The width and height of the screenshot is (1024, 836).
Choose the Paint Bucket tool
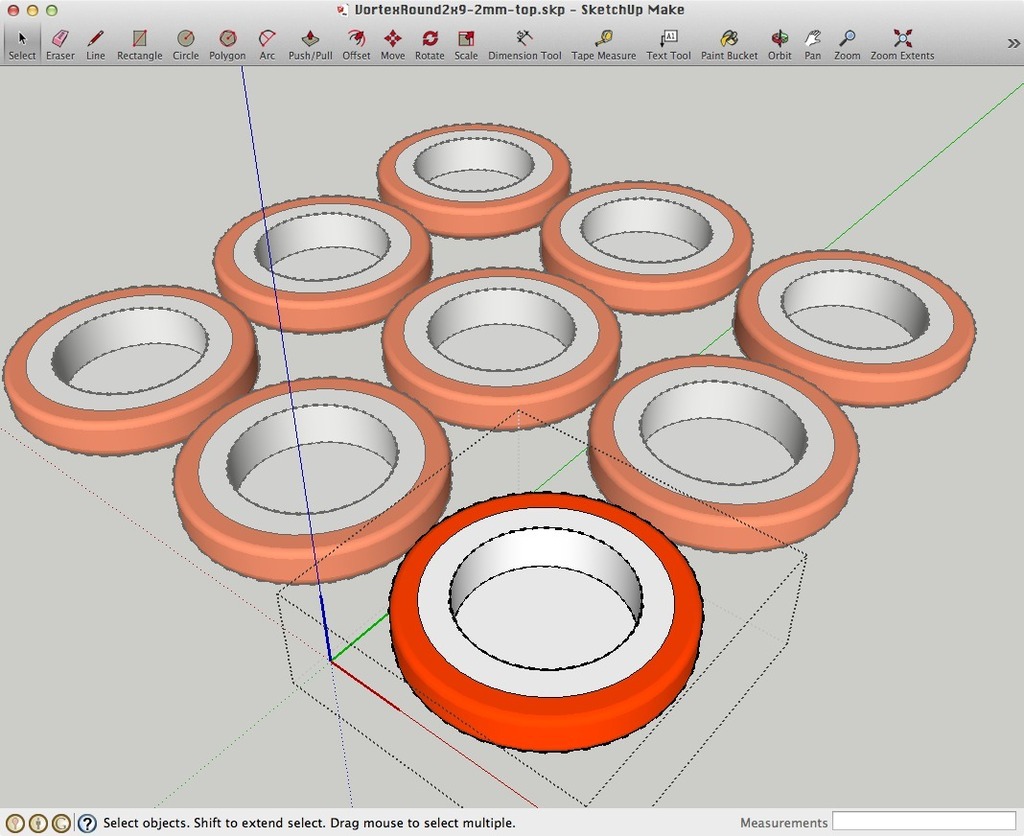click(729, 44)
